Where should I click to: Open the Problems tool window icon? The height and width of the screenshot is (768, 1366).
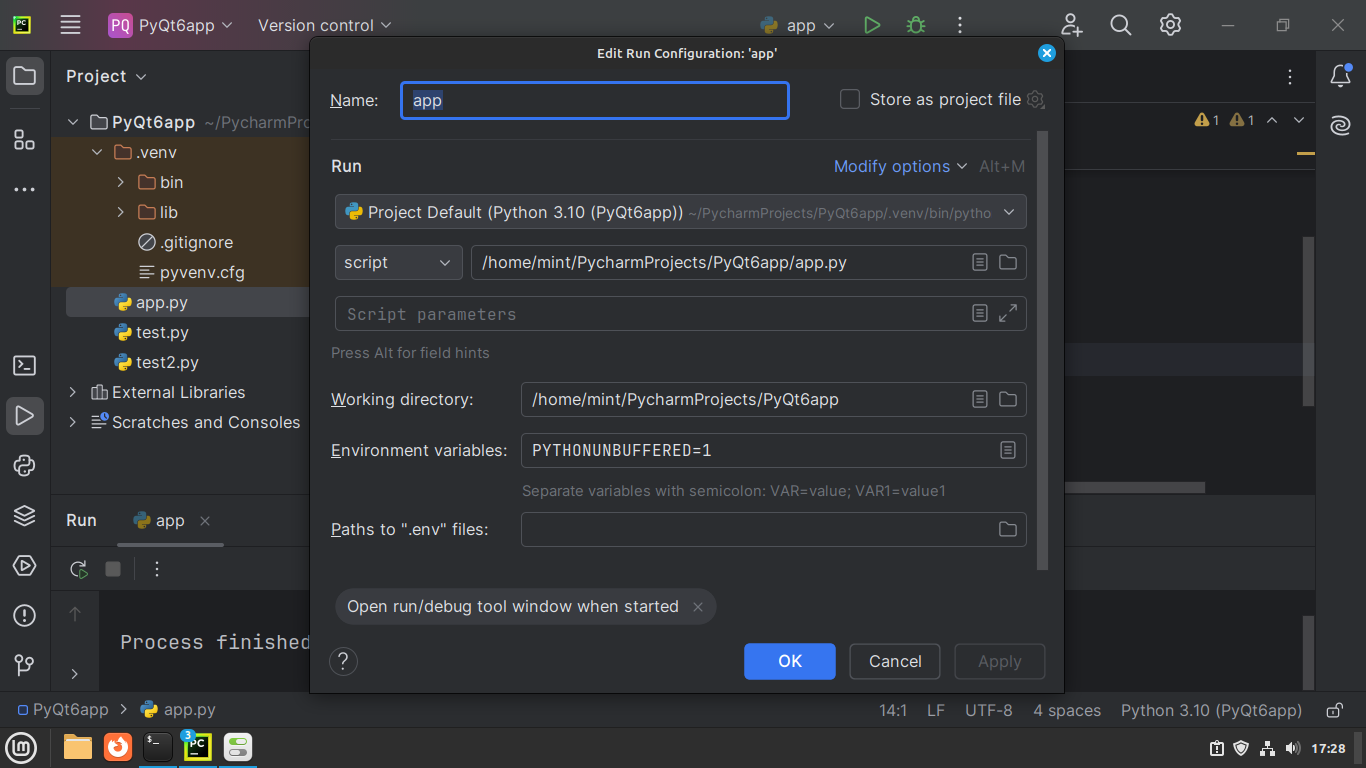coord(25,615)
